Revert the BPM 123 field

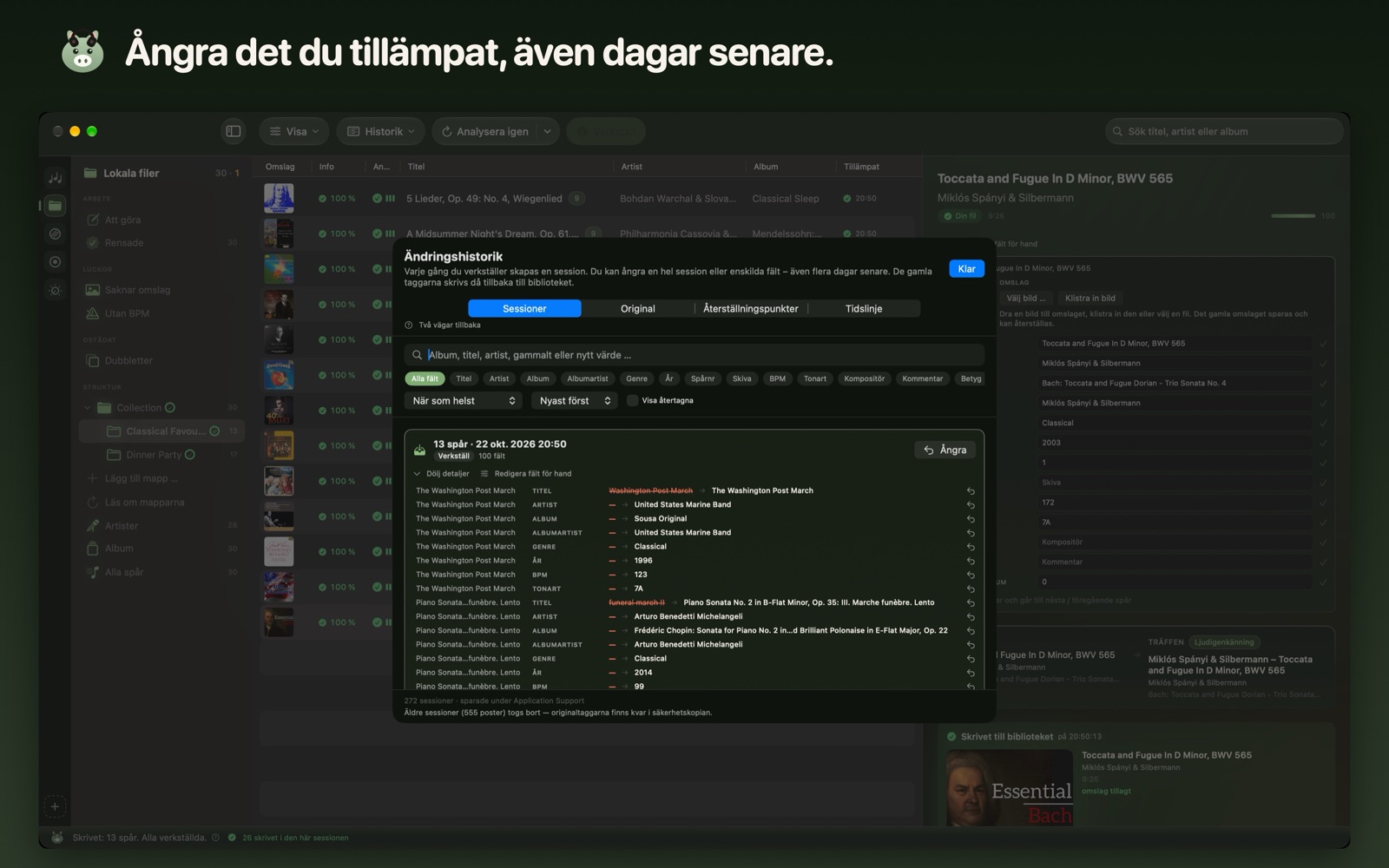(x=971, y=575)
